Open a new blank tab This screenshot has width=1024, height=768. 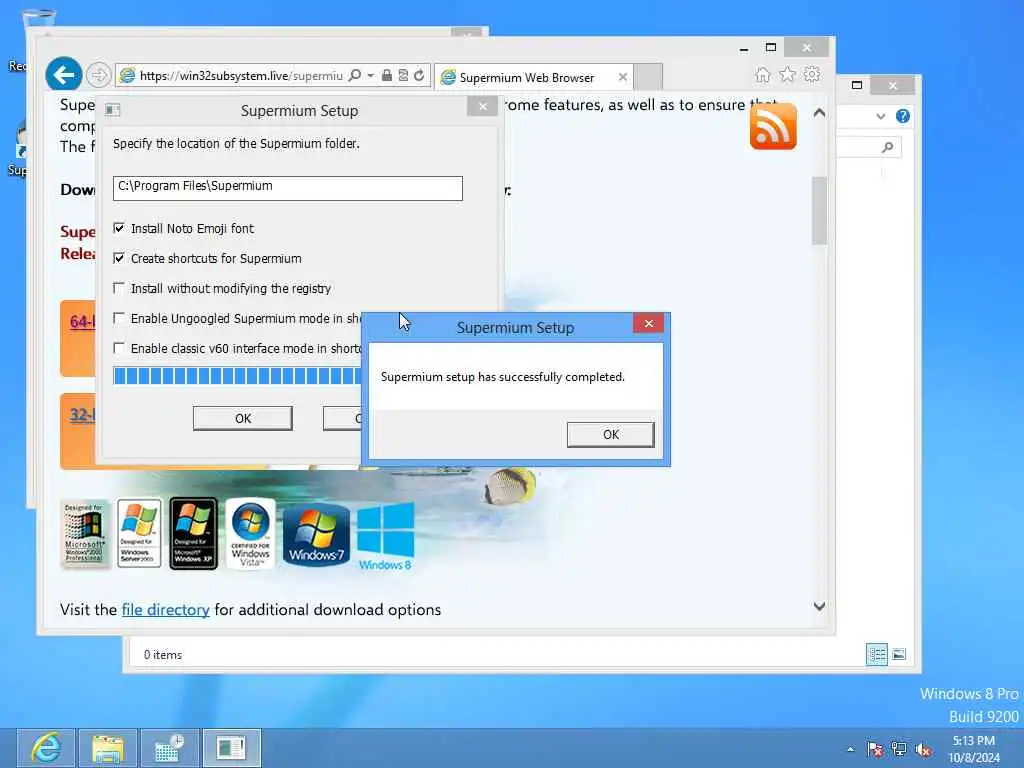pos(648,77)
